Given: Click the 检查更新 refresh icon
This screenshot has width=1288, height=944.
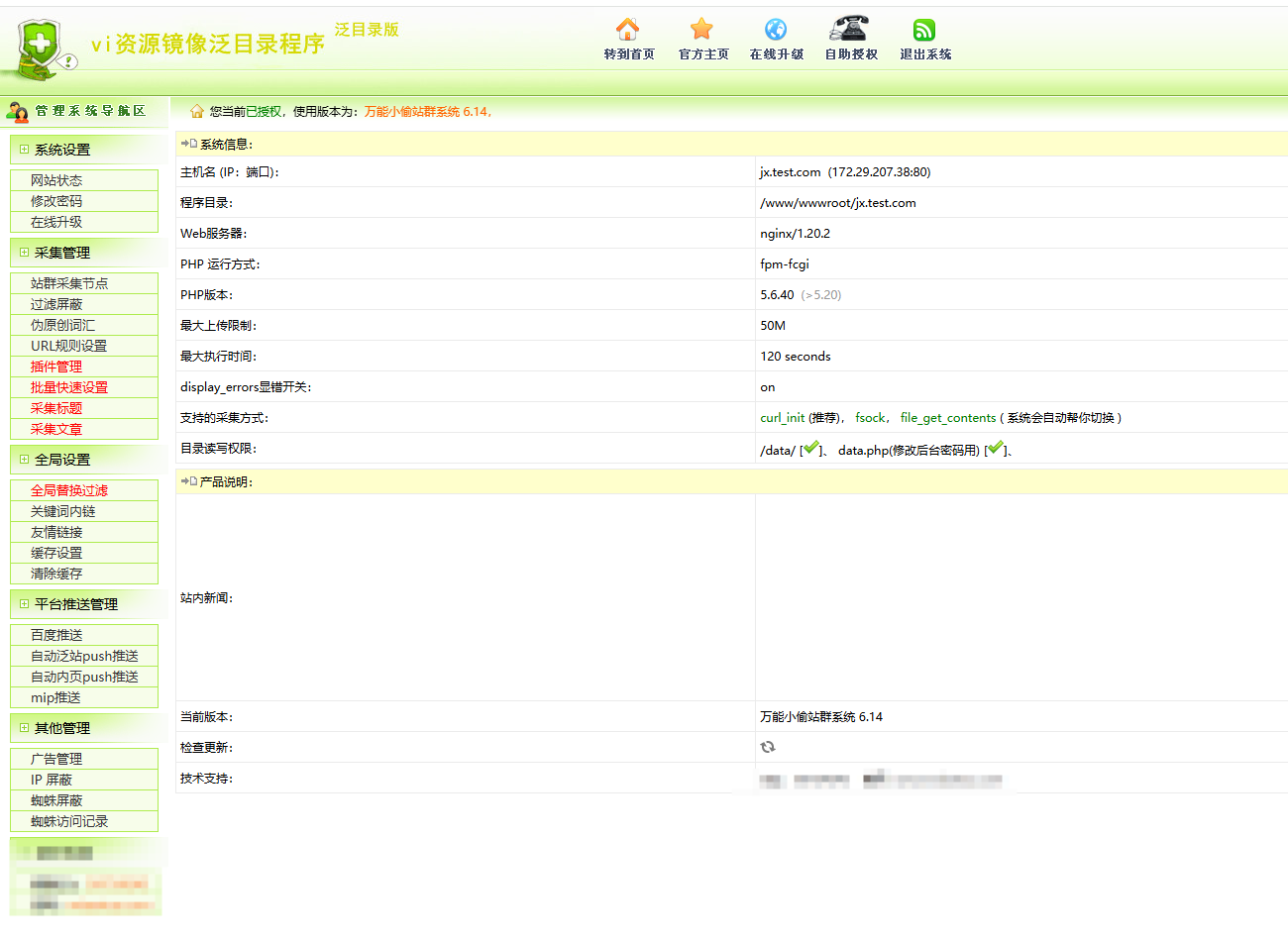Looking at the screenshot, I should point(768,746).
